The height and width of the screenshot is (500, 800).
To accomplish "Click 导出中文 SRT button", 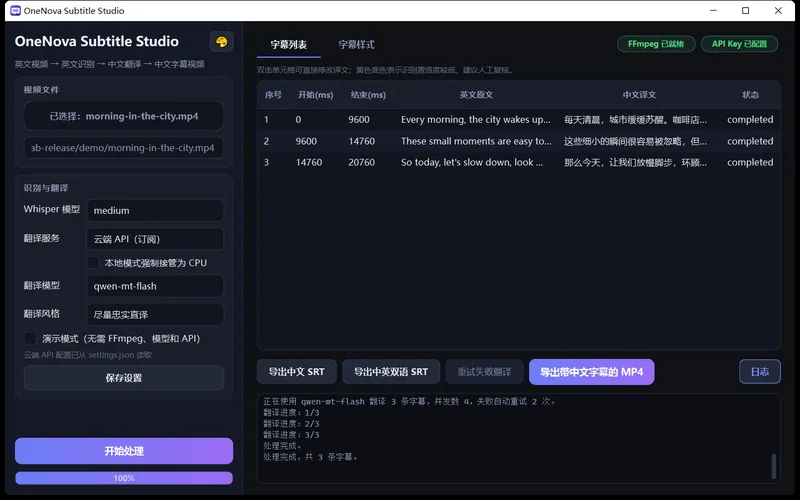I will tap(297, 372).
